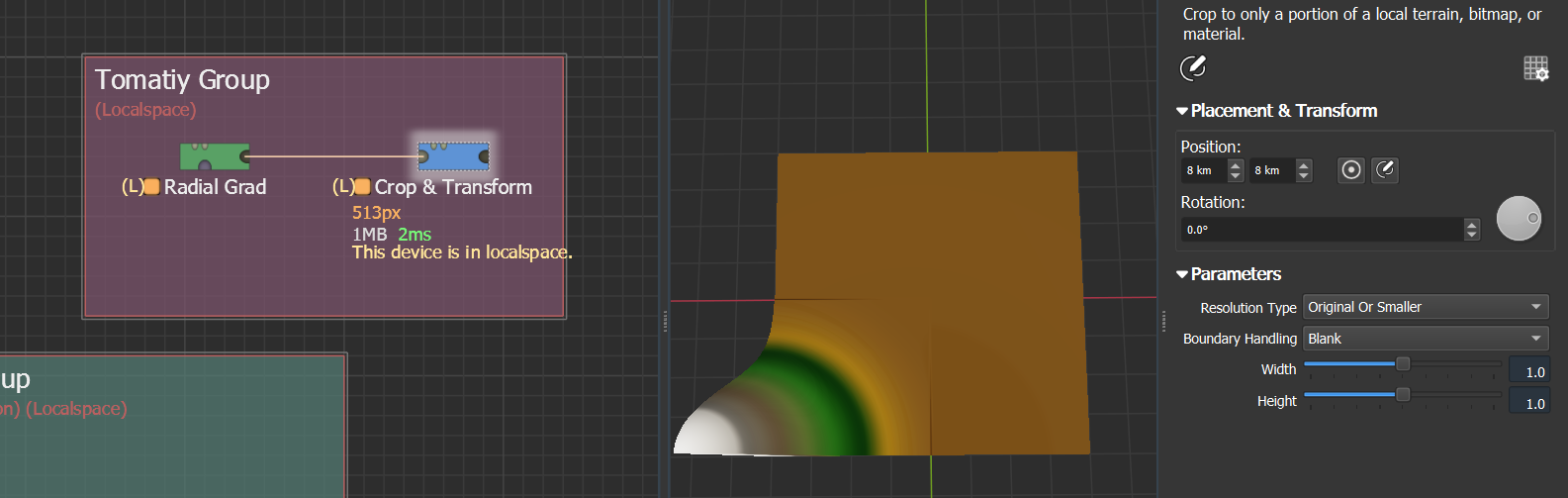Screen dimensions: 1568x498
Task: Select the Radial Grad device node
Action: (214, 156)
